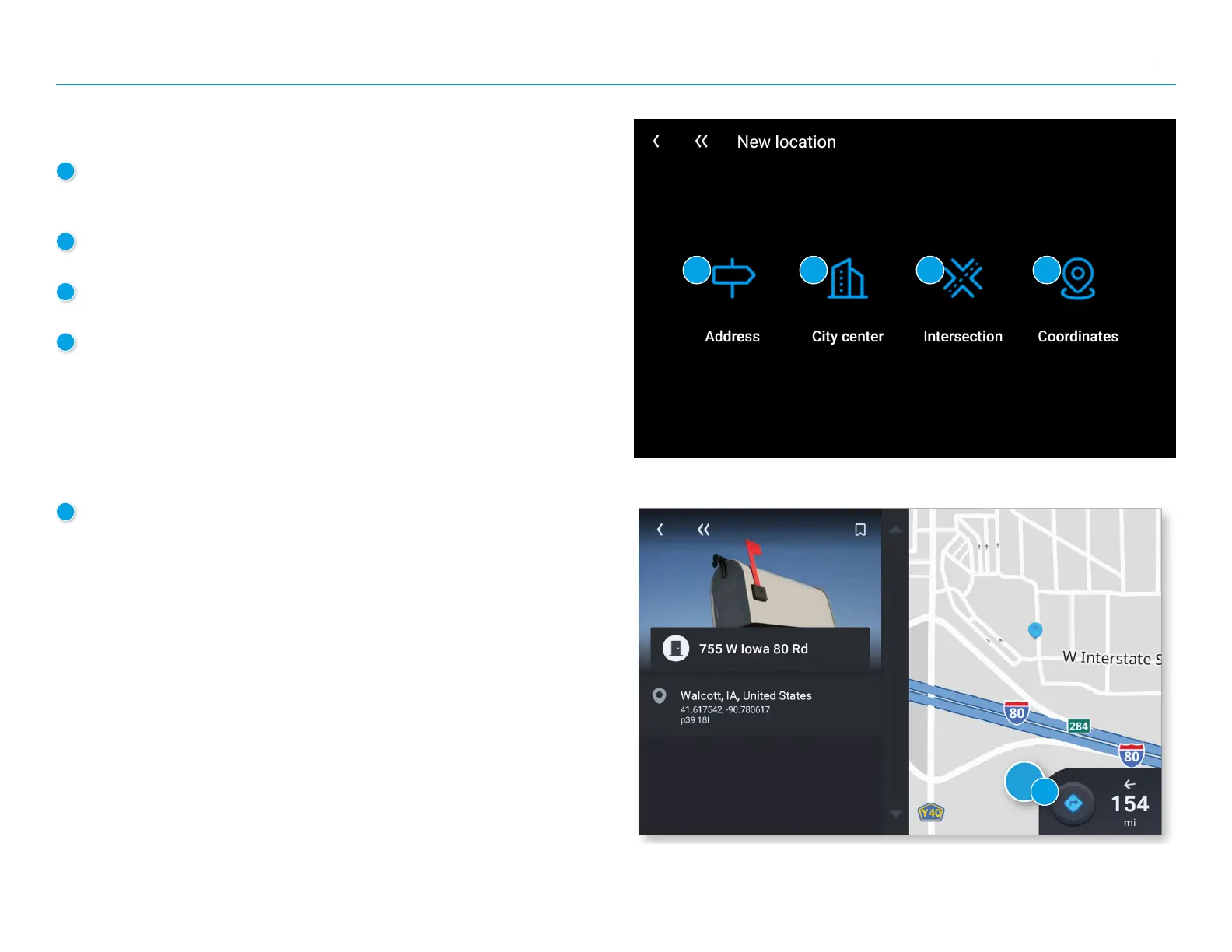This screenshot has width=1232, height=952.
Task: Click the "W Interstate S" street label on map
Action: click(x=1112, y=658)
